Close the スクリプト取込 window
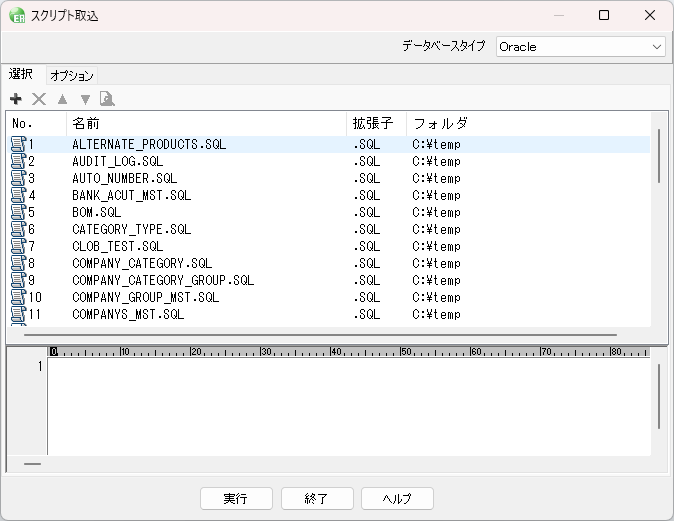 (650, 15)
